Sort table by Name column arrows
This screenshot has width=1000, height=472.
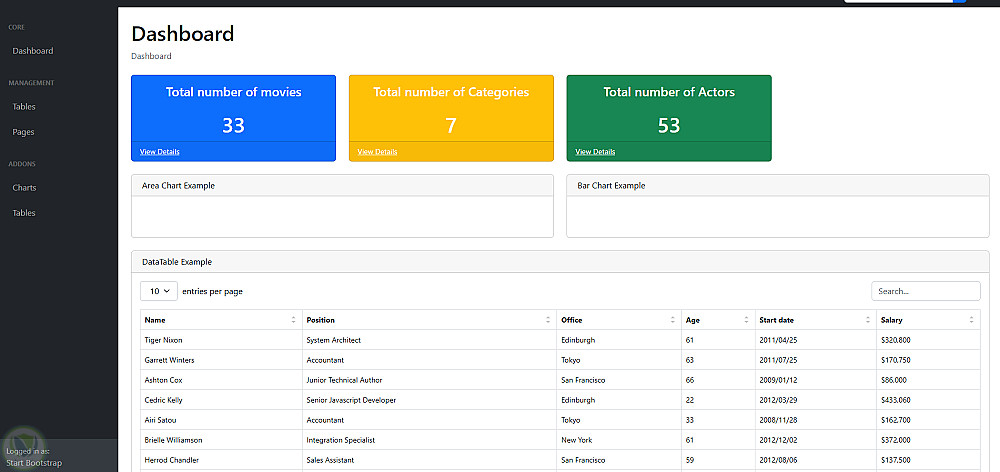click(293, 320)
